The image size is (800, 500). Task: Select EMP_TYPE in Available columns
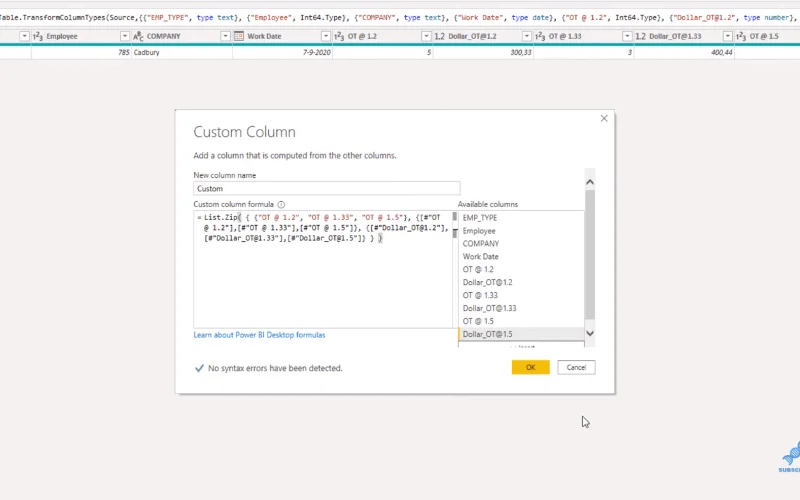tap(521, 218)
